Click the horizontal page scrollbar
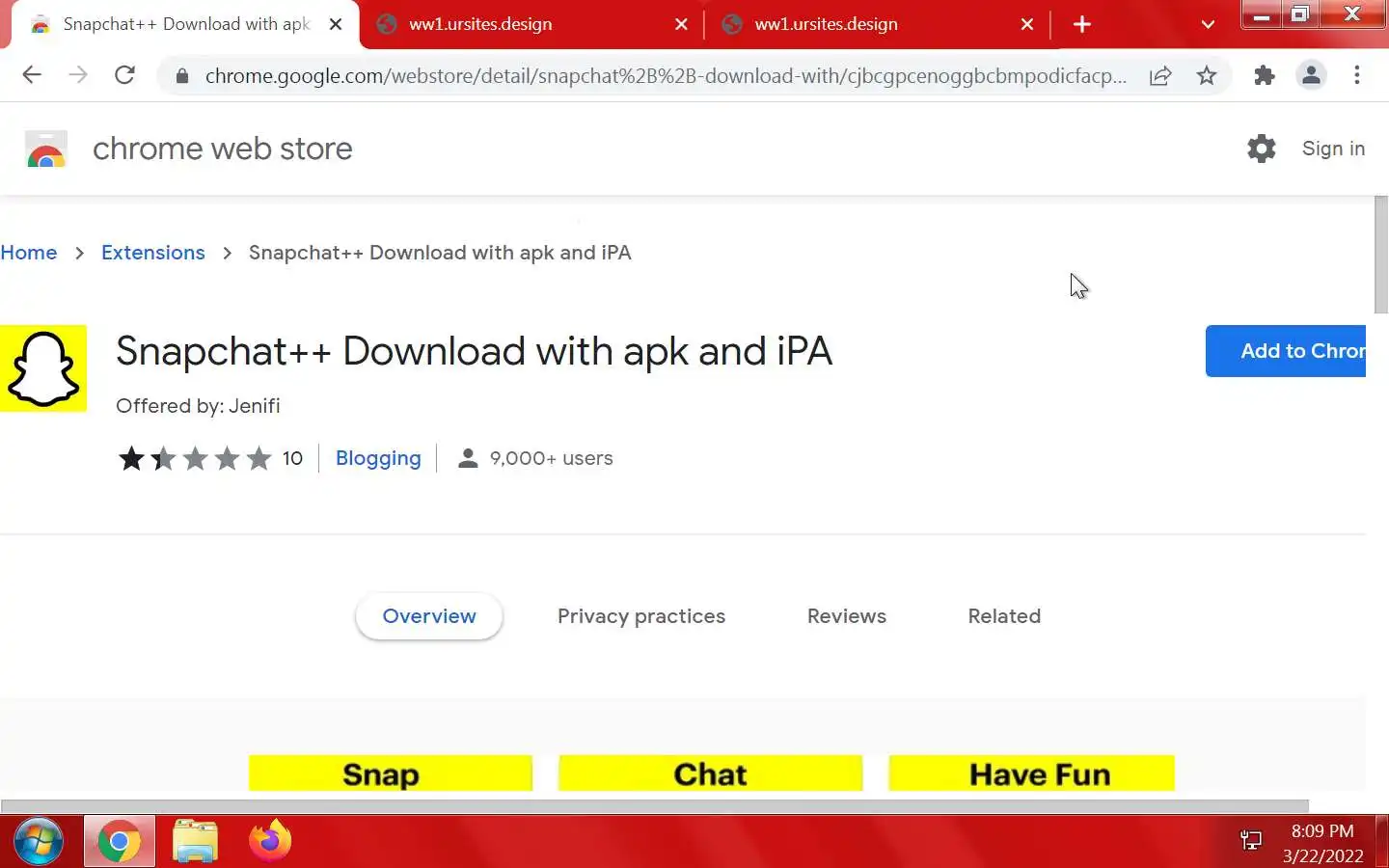The width and height of the screenshot is (1389, 868). point(655,806)
